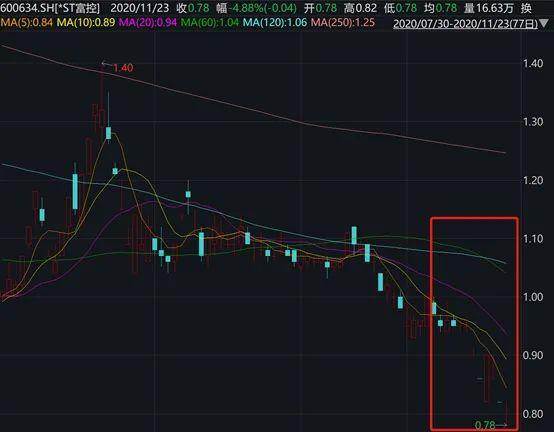The height and width of the screenshot is (432, 554).
Task: Click the 0.80 label on price axis
Action: (533, 414)
